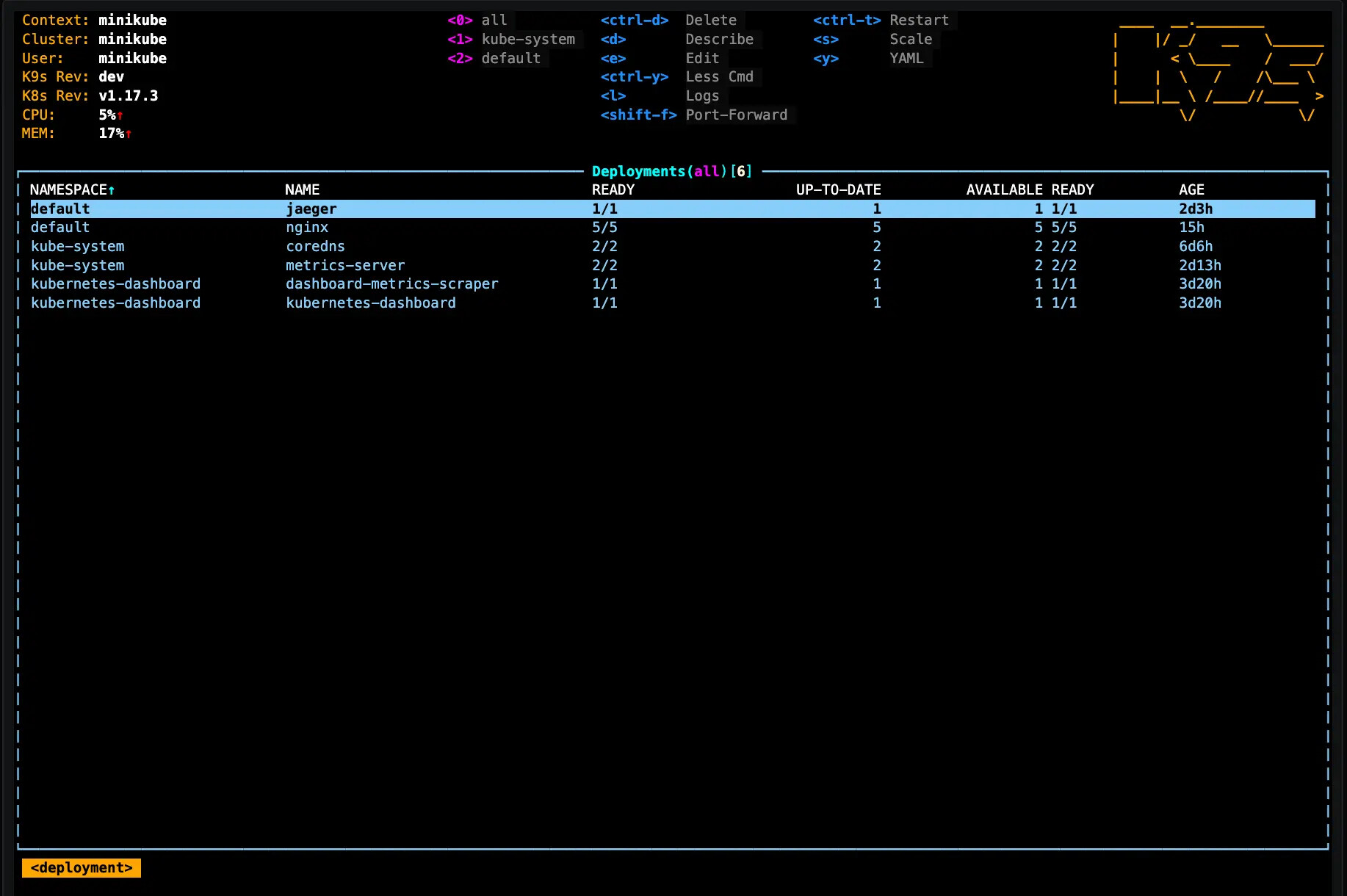This screenshot has width=1347, height=896.
Task: Click the Restart shortcut hint
Action: coord(919,21)
